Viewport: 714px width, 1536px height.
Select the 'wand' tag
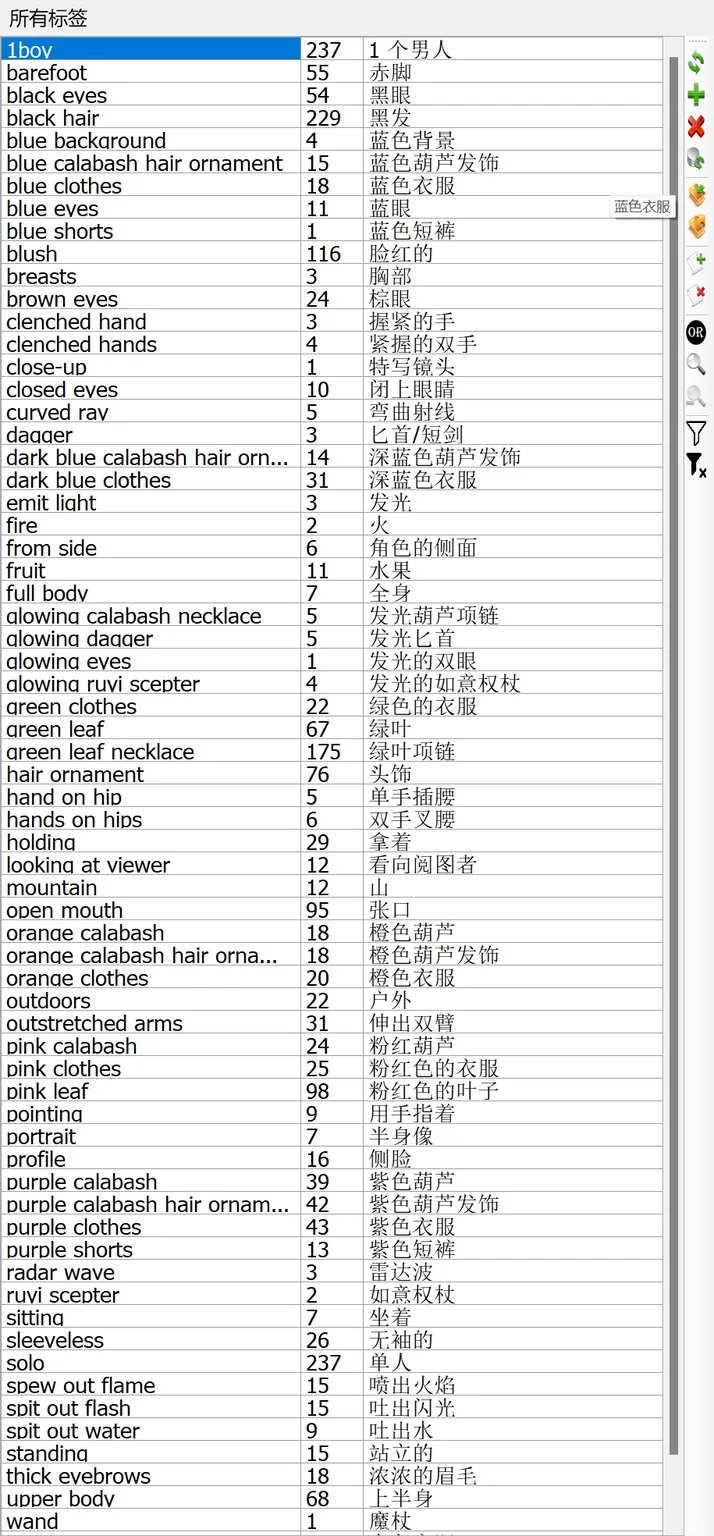(x=32, y=1521)
